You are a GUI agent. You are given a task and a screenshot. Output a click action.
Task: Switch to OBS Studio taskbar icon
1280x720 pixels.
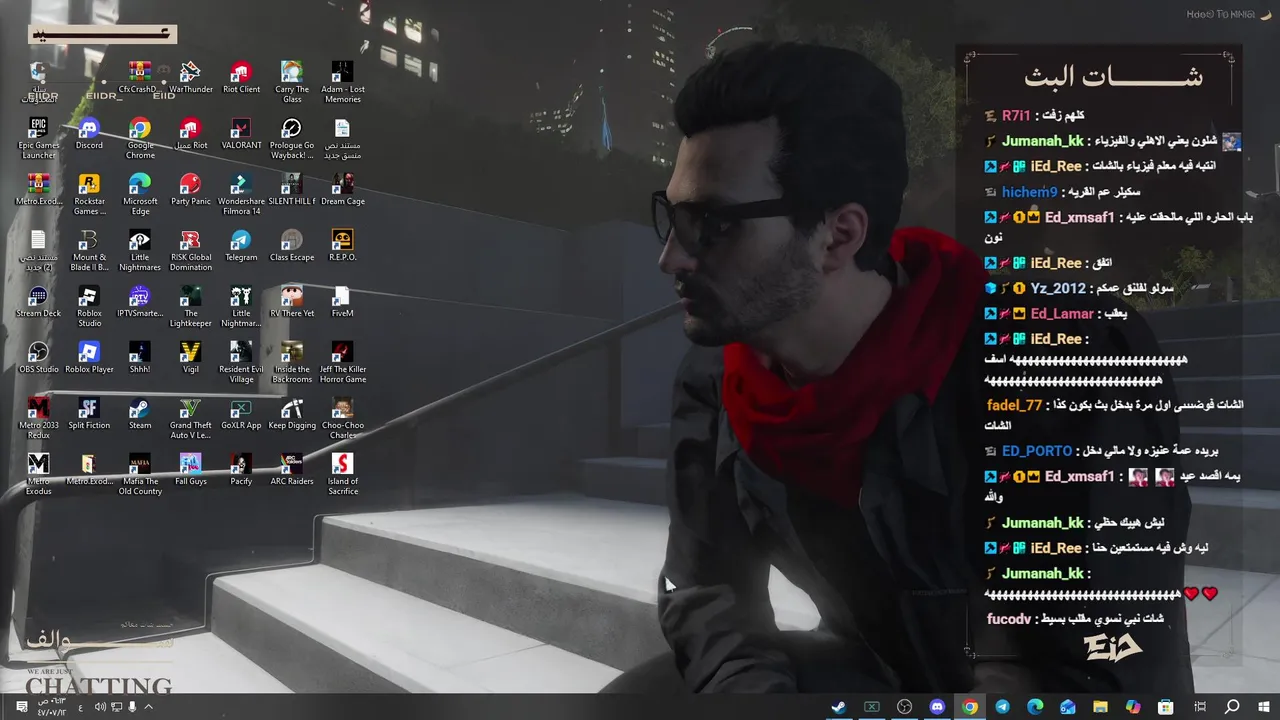coord(904,707)
